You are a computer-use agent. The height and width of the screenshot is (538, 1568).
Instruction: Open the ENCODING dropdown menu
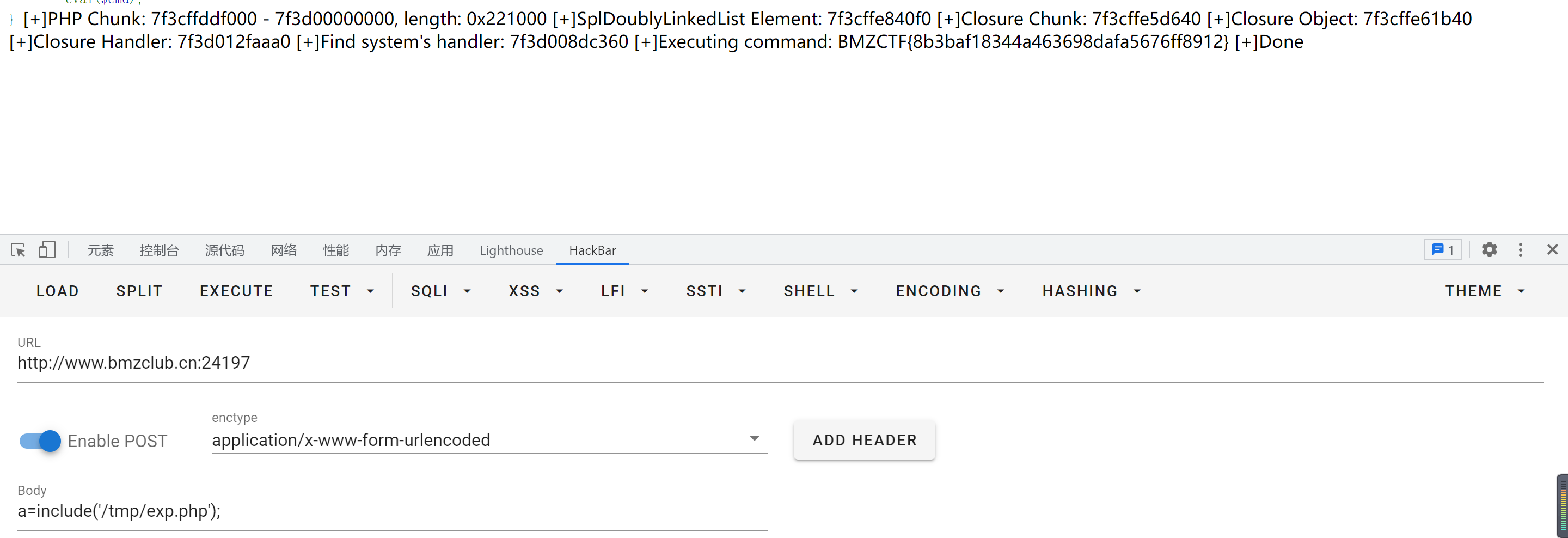(950, 291)
